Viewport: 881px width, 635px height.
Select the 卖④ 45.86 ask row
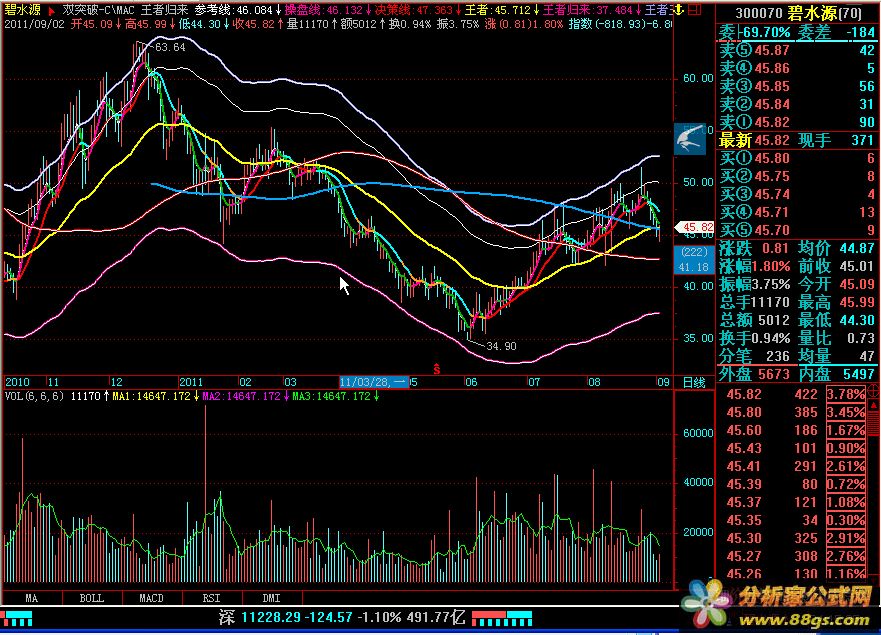coord(797,68)
